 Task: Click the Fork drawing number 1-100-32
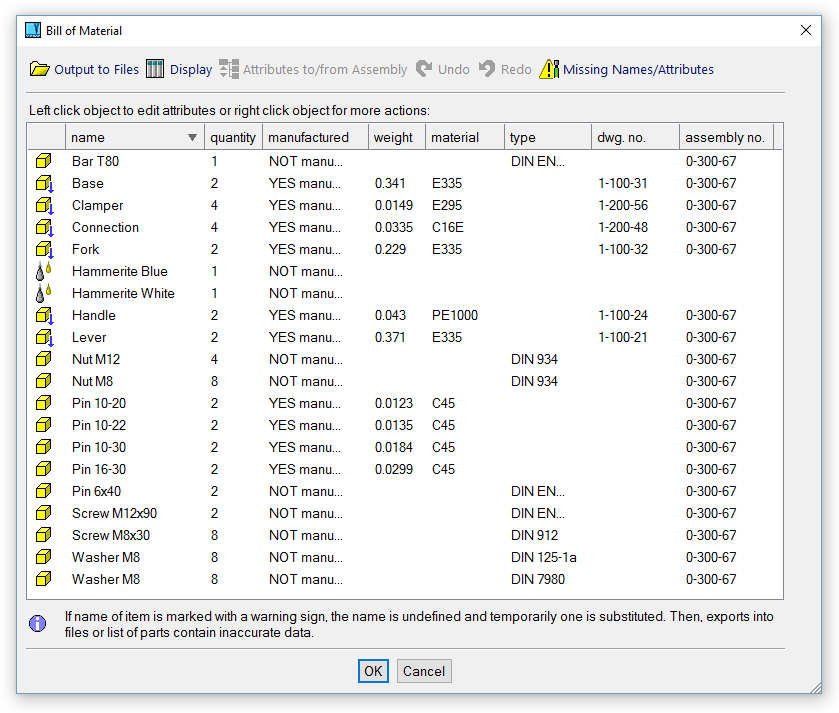[622, 249]
